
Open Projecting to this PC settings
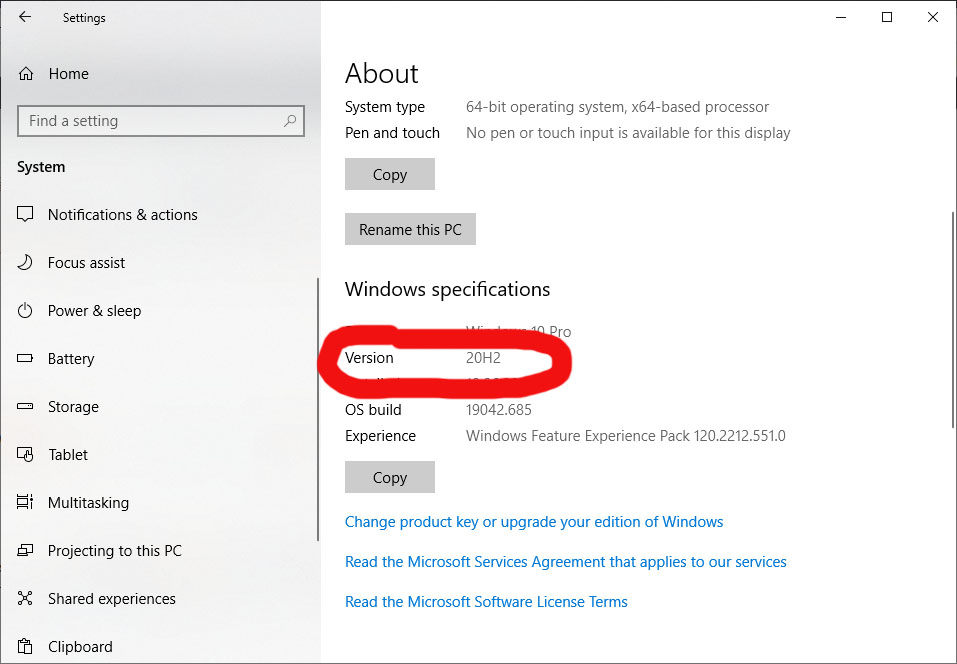tap(115, 551)
